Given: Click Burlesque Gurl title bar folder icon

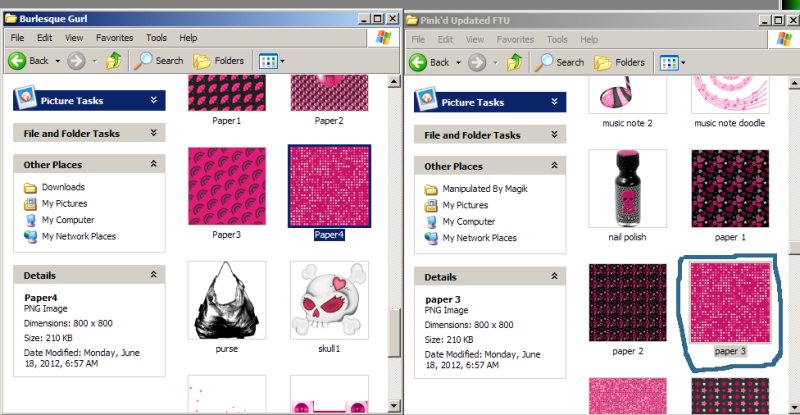Looking at the screenshot, I should (x=11, y=19).
